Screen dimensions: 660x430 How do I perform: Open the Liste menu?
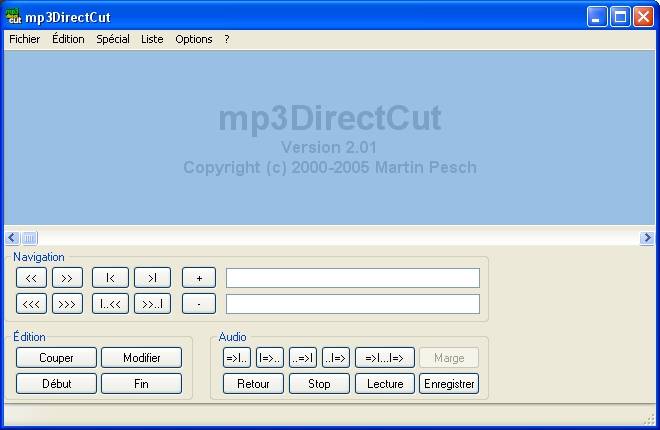(152, 39)
